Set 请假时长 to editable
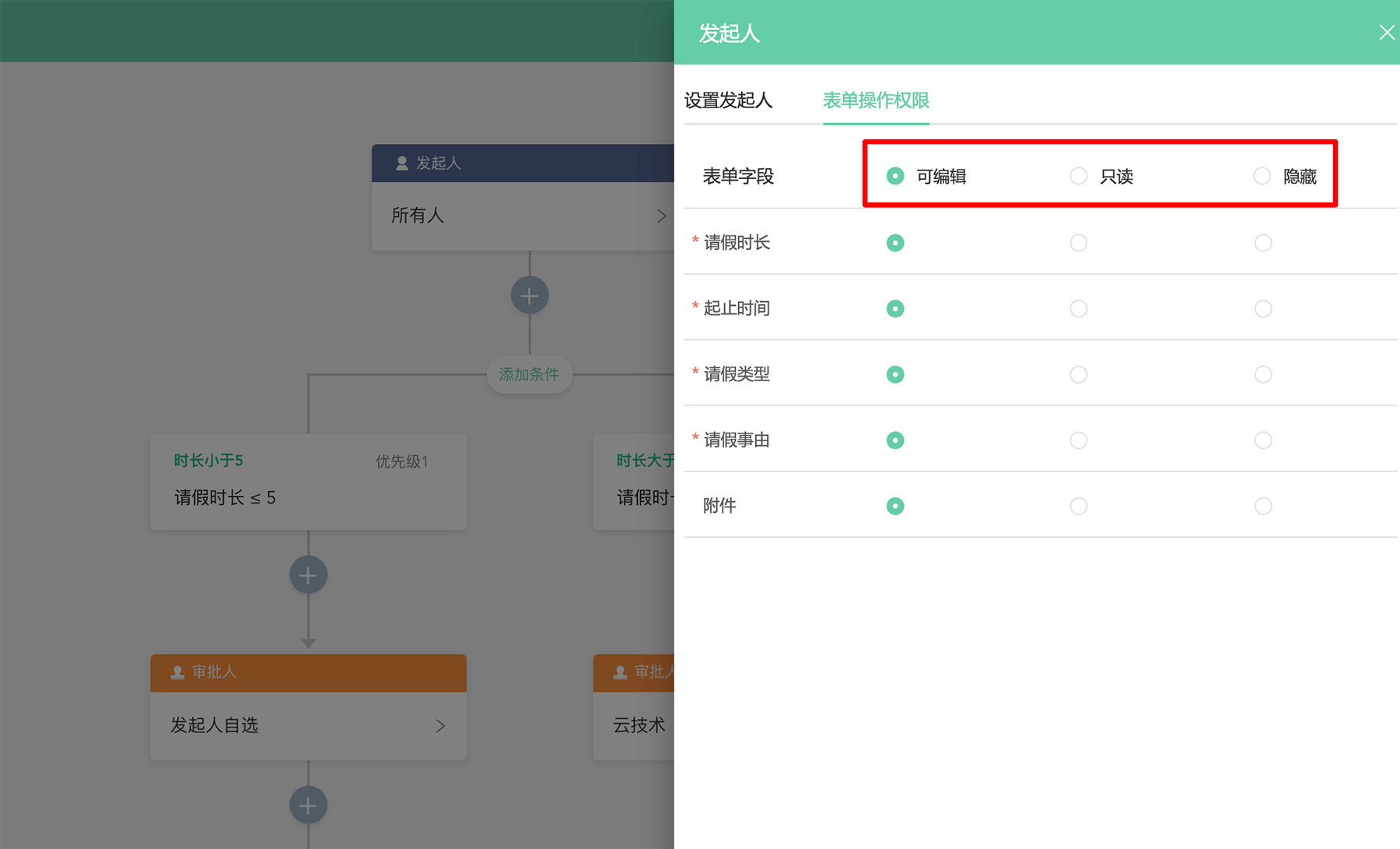 tap(895, 243)
